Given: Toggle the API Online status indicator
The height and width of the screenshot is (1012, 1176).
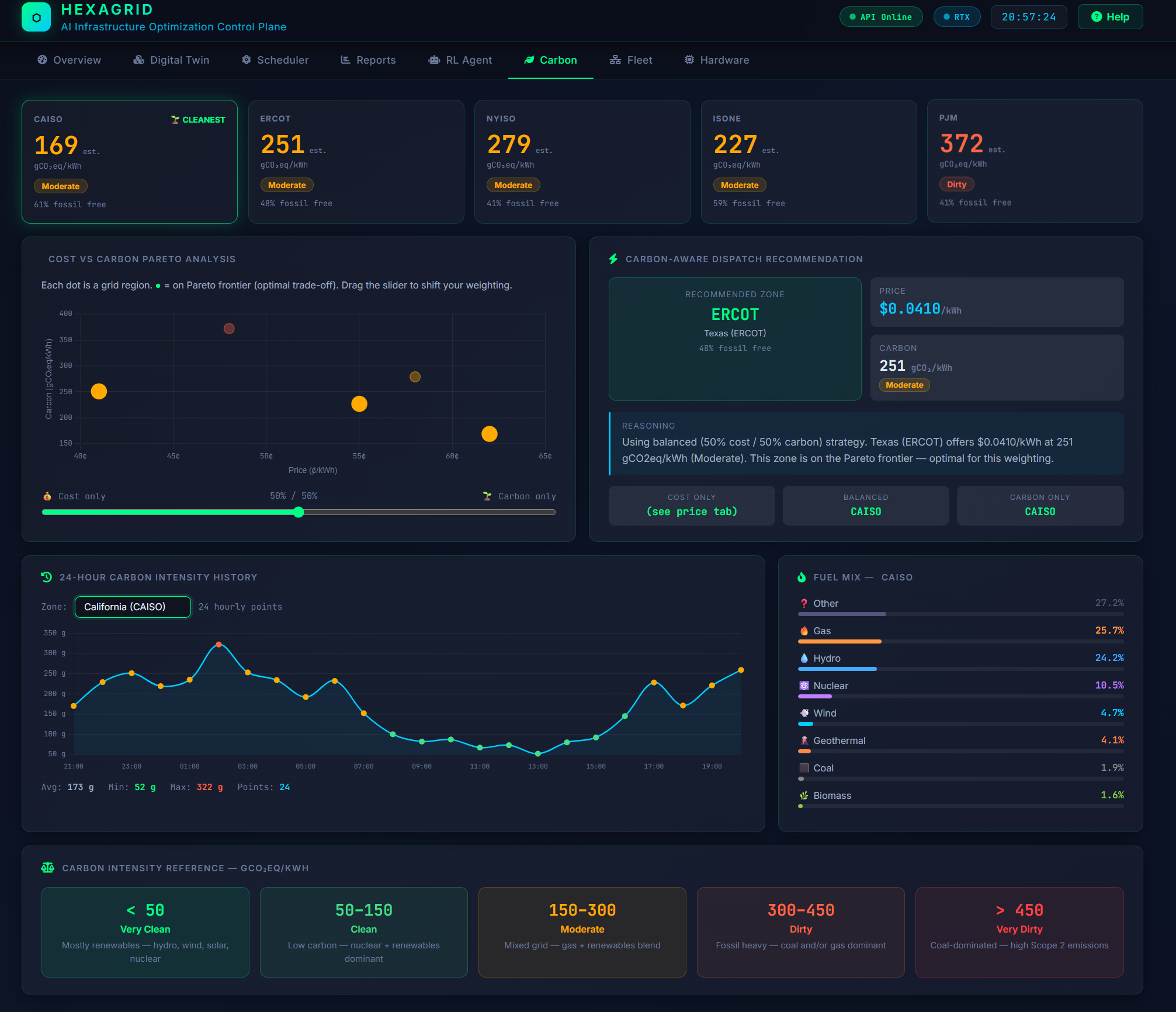Looking at the screenshot, I should (881, 16).
